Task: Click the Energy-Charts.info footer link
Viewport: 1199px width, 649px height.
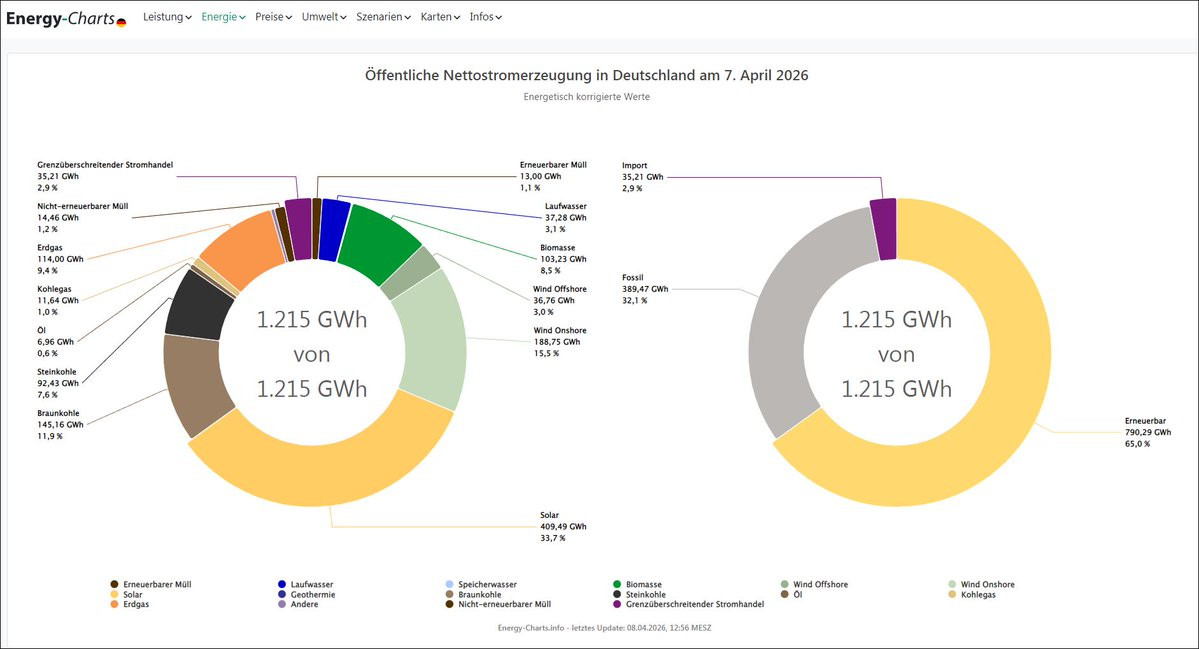Action: click(533, 628)
